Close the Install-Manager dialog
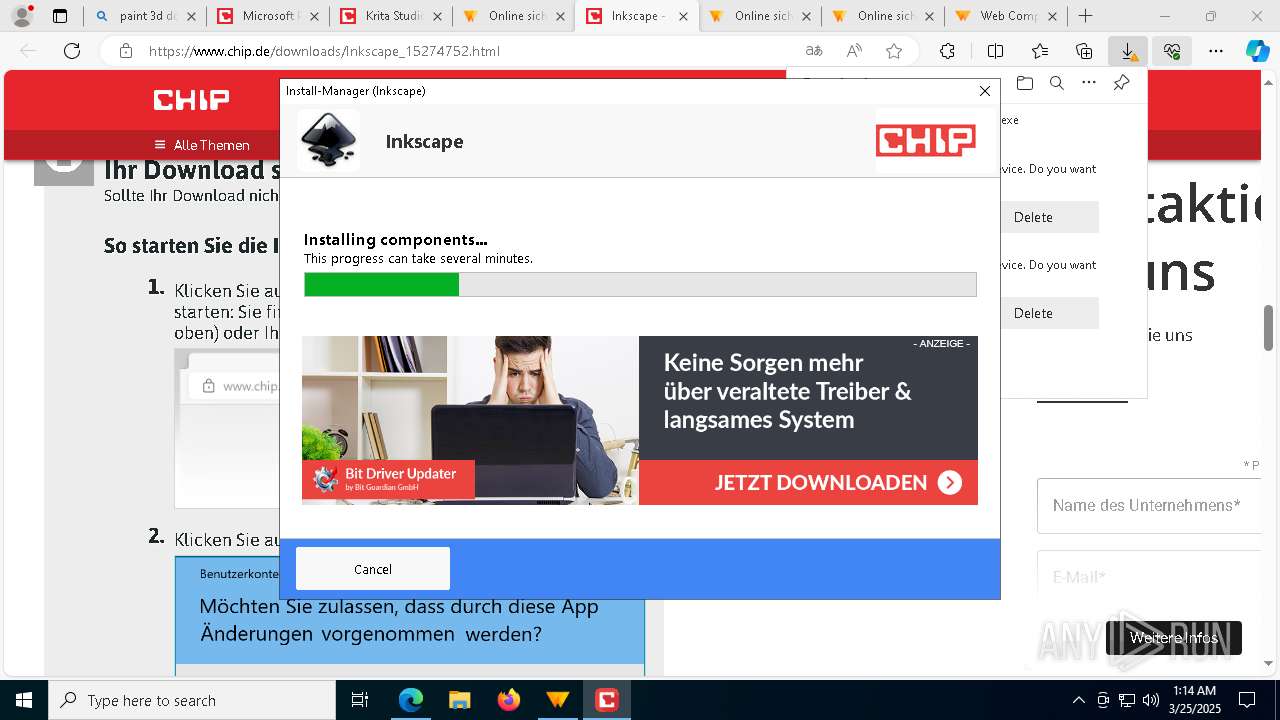Image resolution: width=1280 pixels, height=720 pixels. pos(985,91)
